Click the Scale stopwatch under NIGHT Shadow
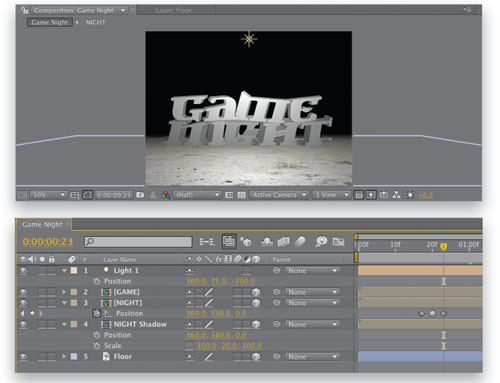Screen dimensions: 500x383 coord(97,346)
